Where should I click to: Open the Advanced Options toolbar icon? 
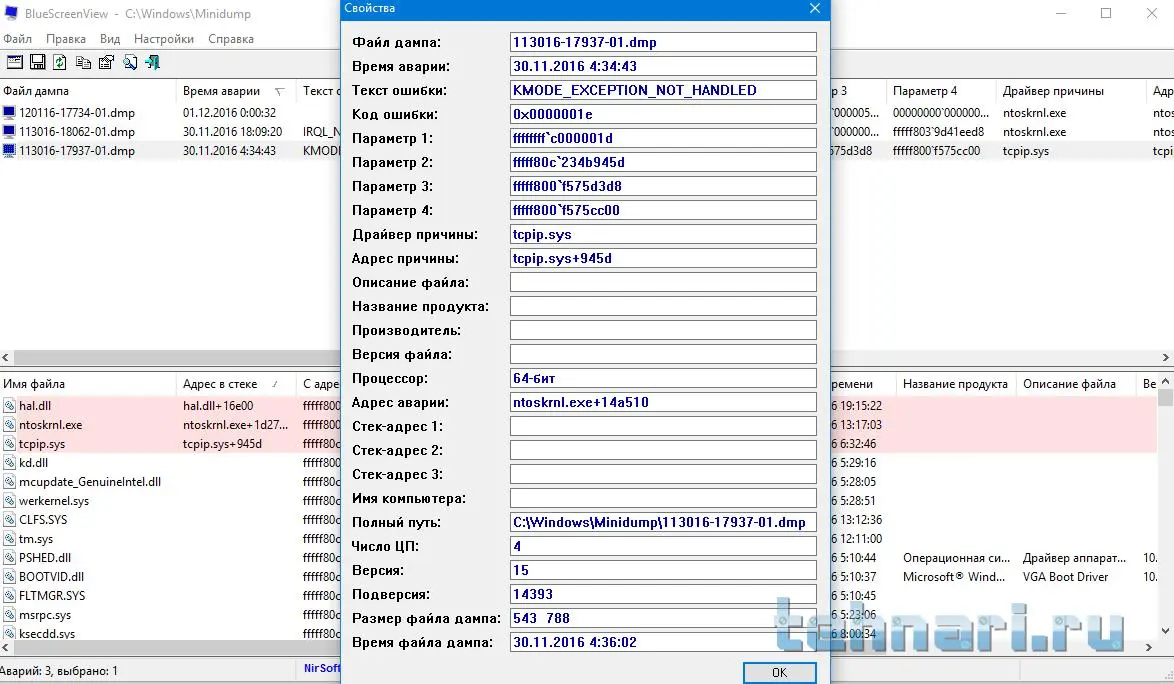pyautogui.click(x=15, y=62)
